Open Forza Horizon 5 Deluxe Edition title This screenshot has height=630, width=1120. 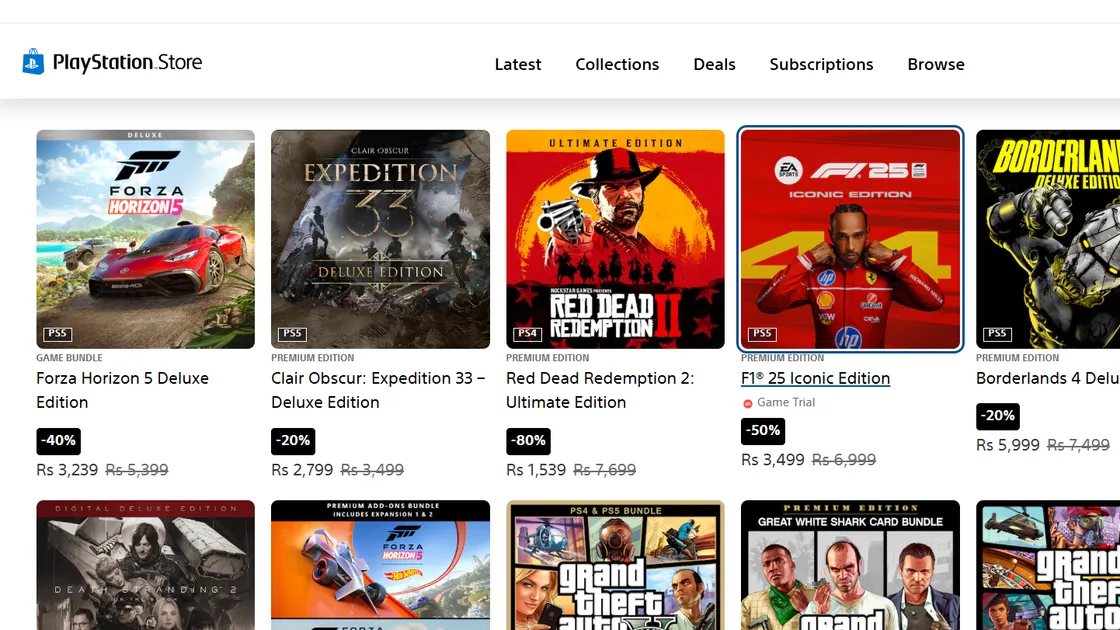tap(122, 390)
